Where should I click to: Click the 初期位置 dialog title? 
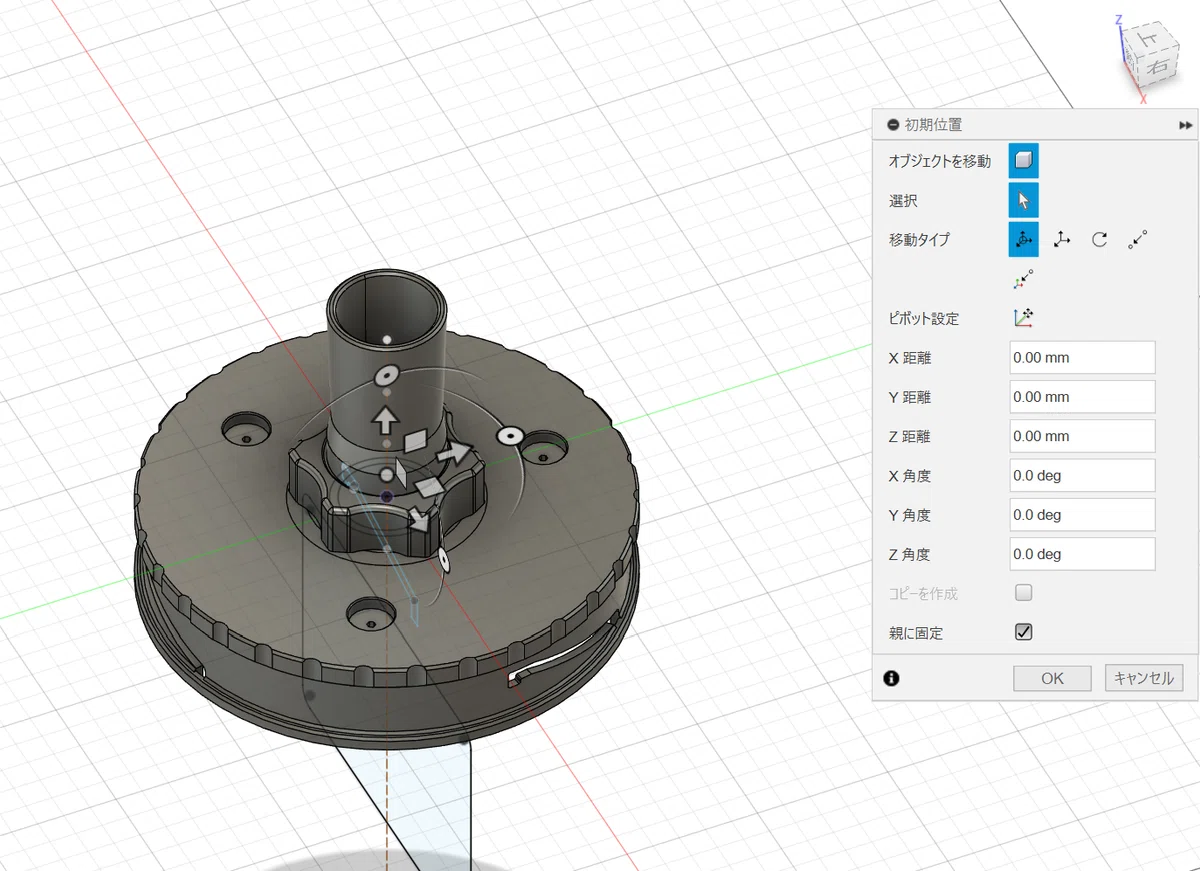934,125
